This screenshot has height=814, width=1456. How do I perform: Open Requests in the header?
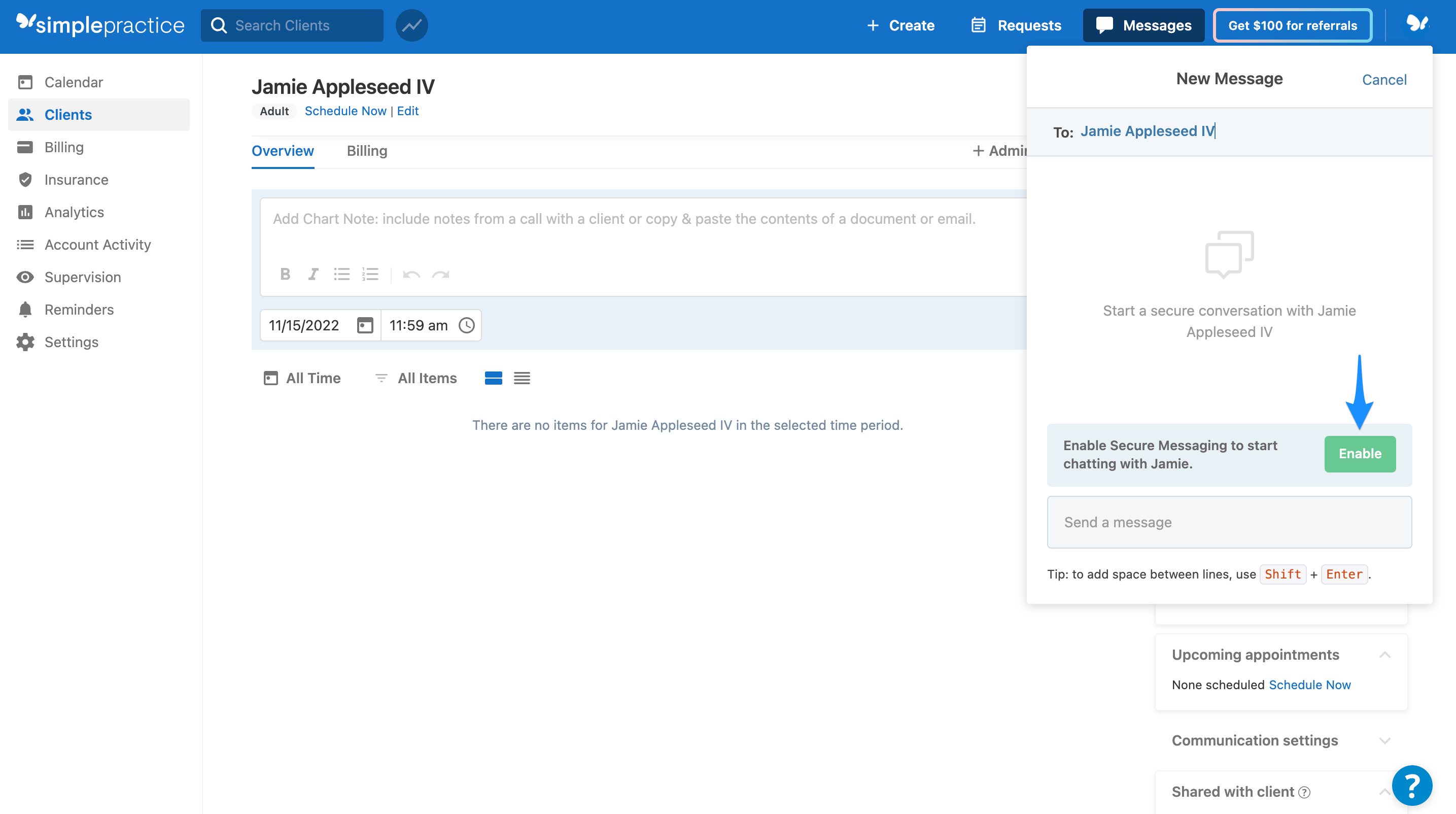[1016, 25]
